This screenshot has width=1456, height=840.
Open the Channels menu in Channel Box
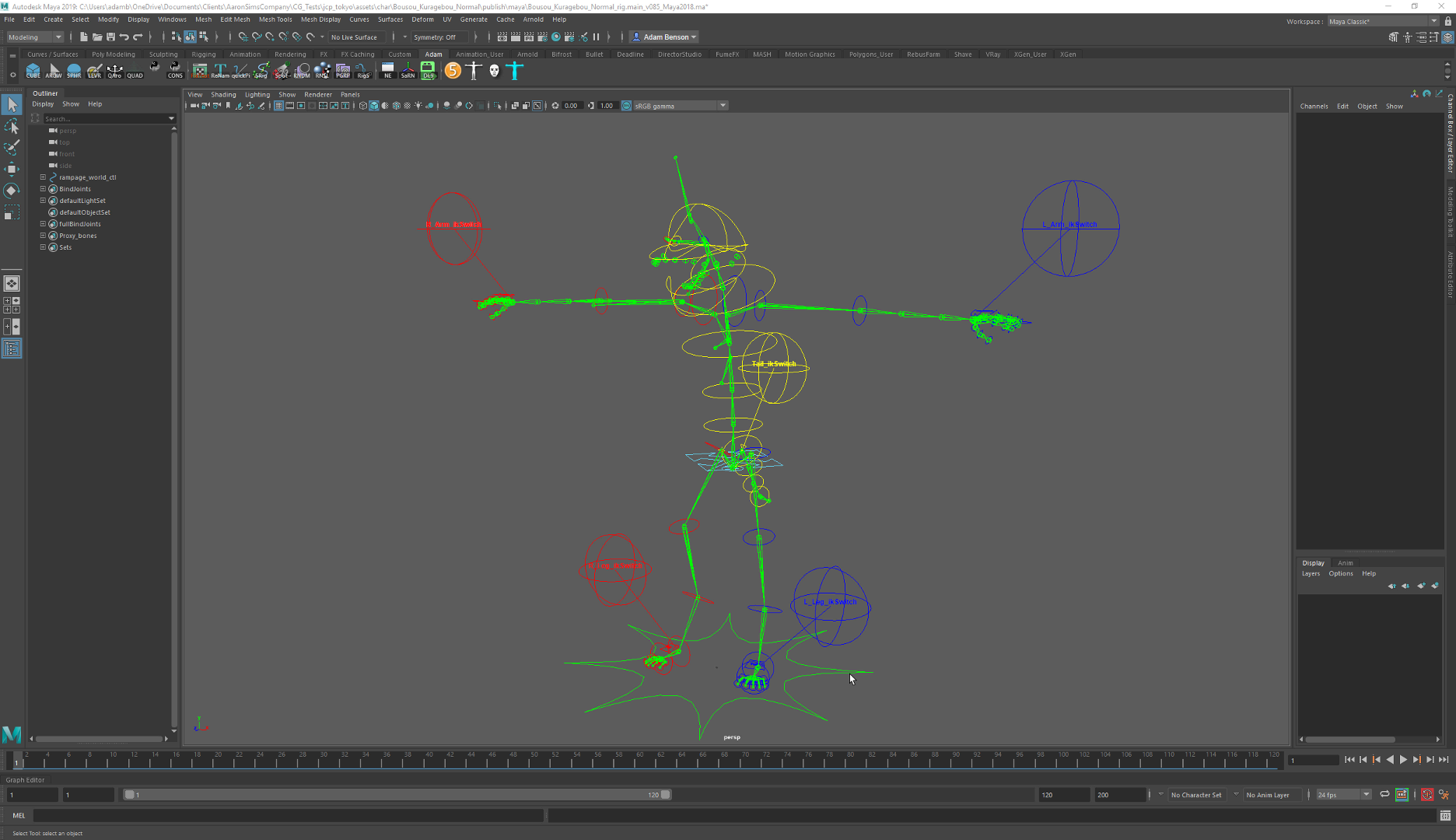point(1314,106)
